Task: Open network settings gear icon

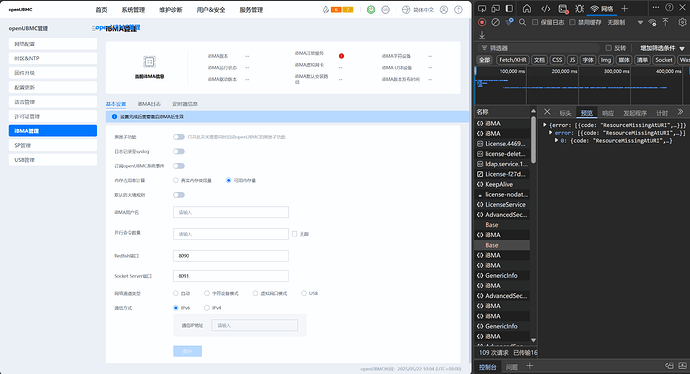Action: 683,22
